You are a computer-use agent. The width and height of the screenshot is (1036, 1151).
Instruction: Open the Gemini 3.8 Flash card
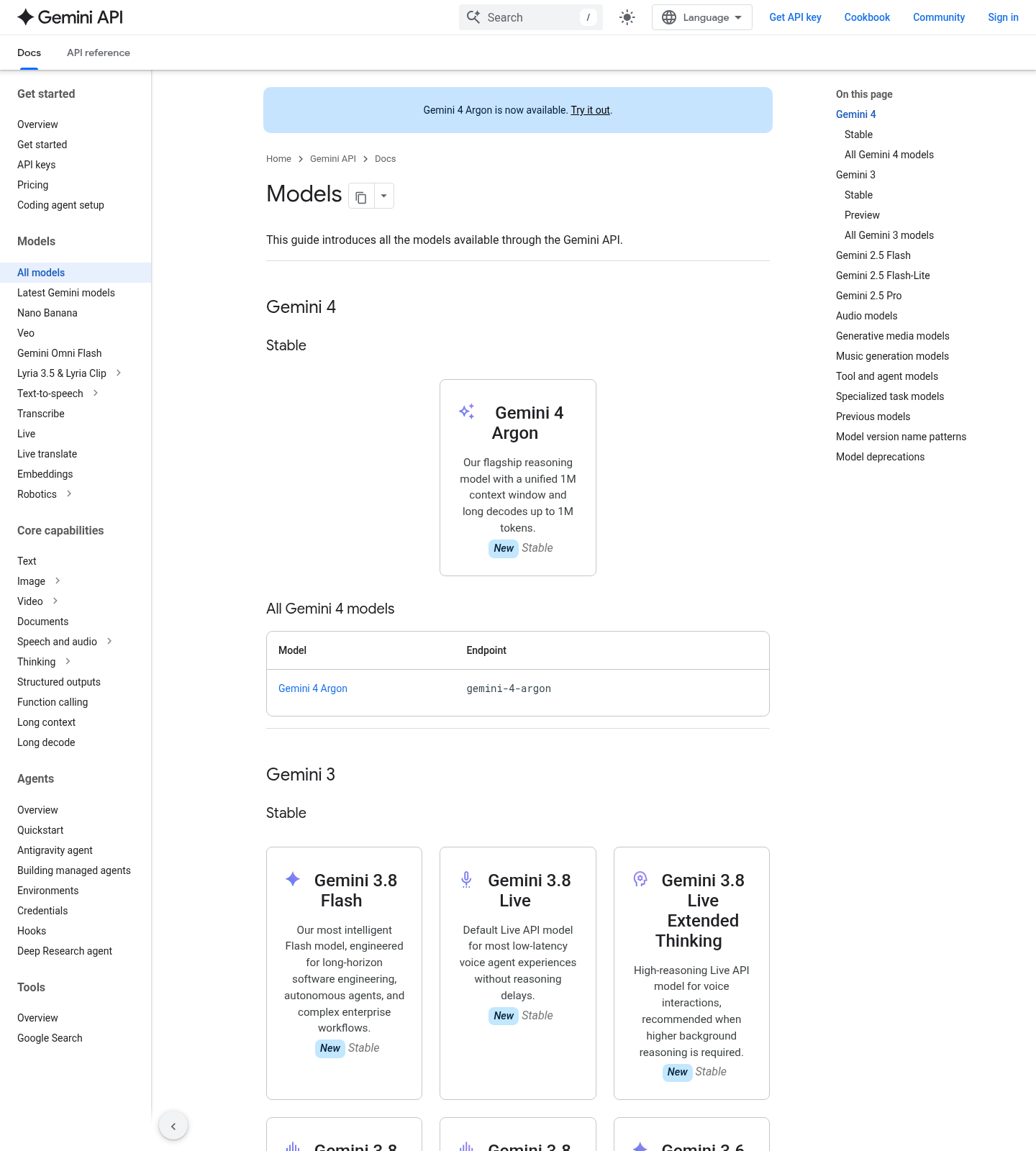(344, 973)
